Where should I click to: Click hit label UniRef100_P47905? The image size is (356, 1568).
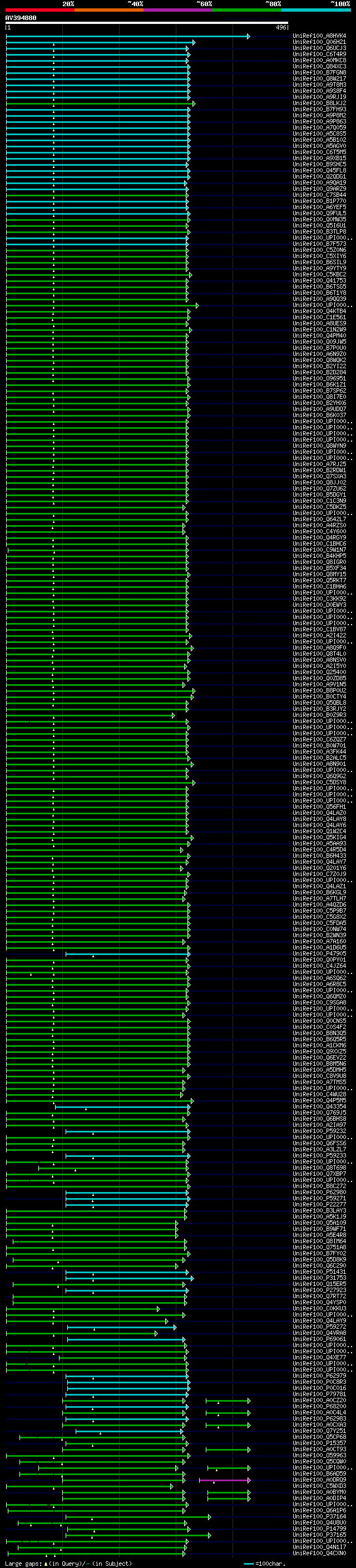point(319,954)
